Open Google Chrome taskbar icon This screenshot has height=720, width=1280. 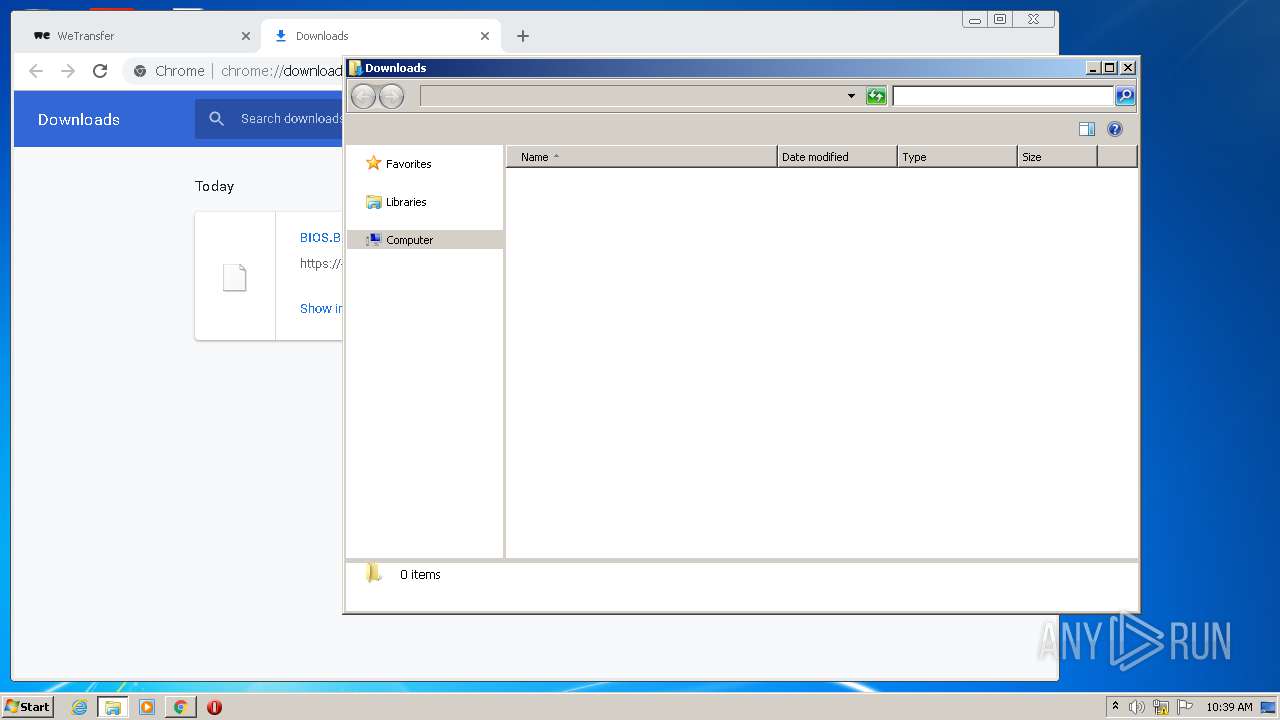pyautogui.click(x=180, y=707)
